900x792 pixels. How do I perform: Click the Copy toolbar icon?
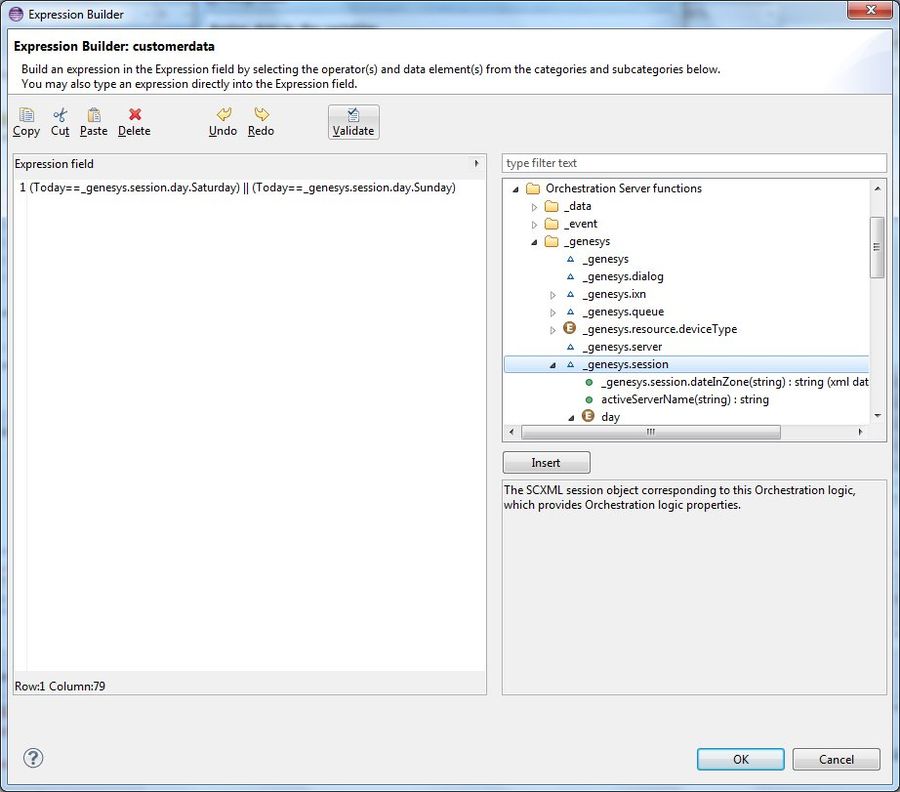pyautogui.click(x=26, y=114)
